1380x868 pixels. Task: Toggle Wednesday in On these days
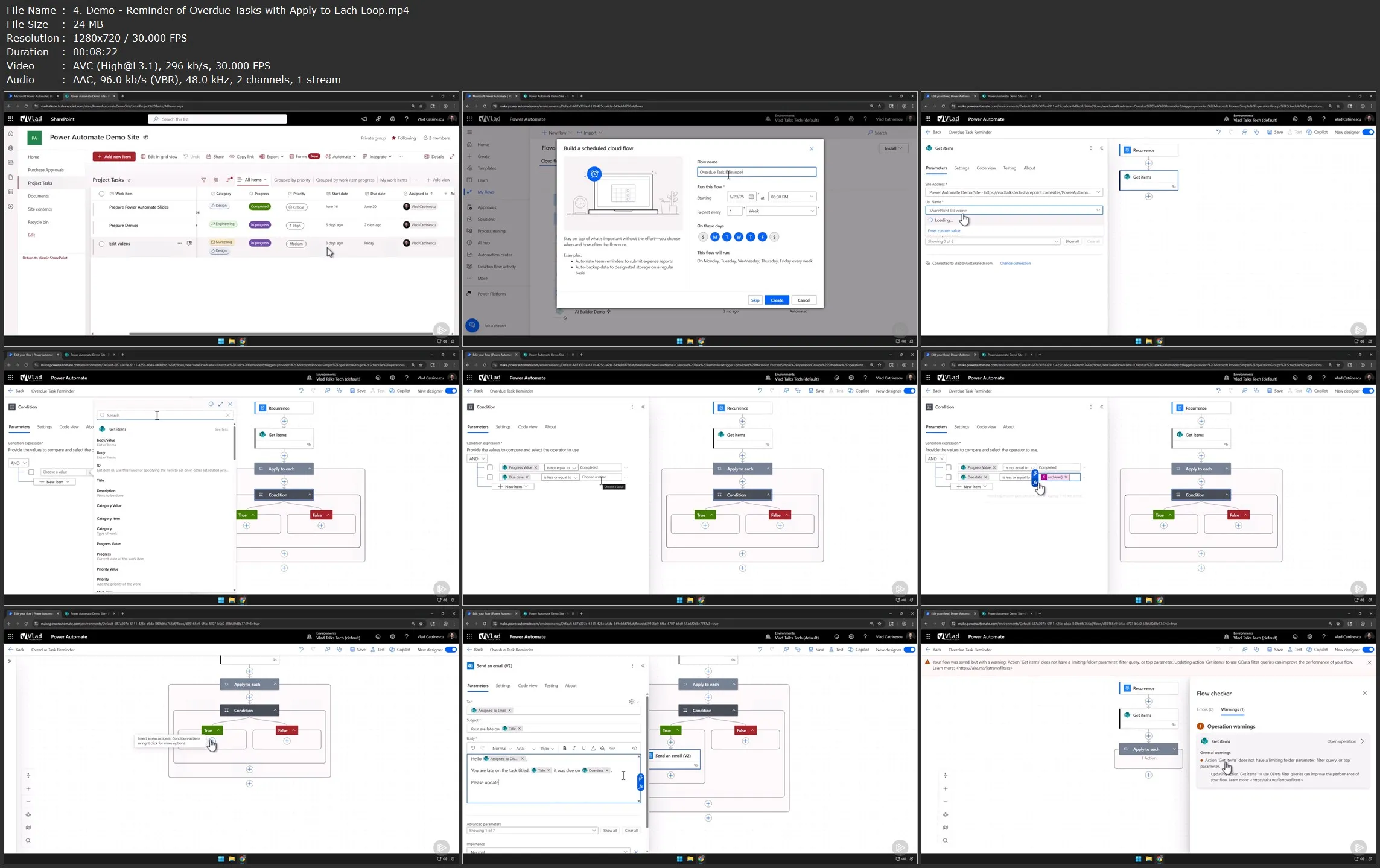pyautogui.click(x=739, y=237)
